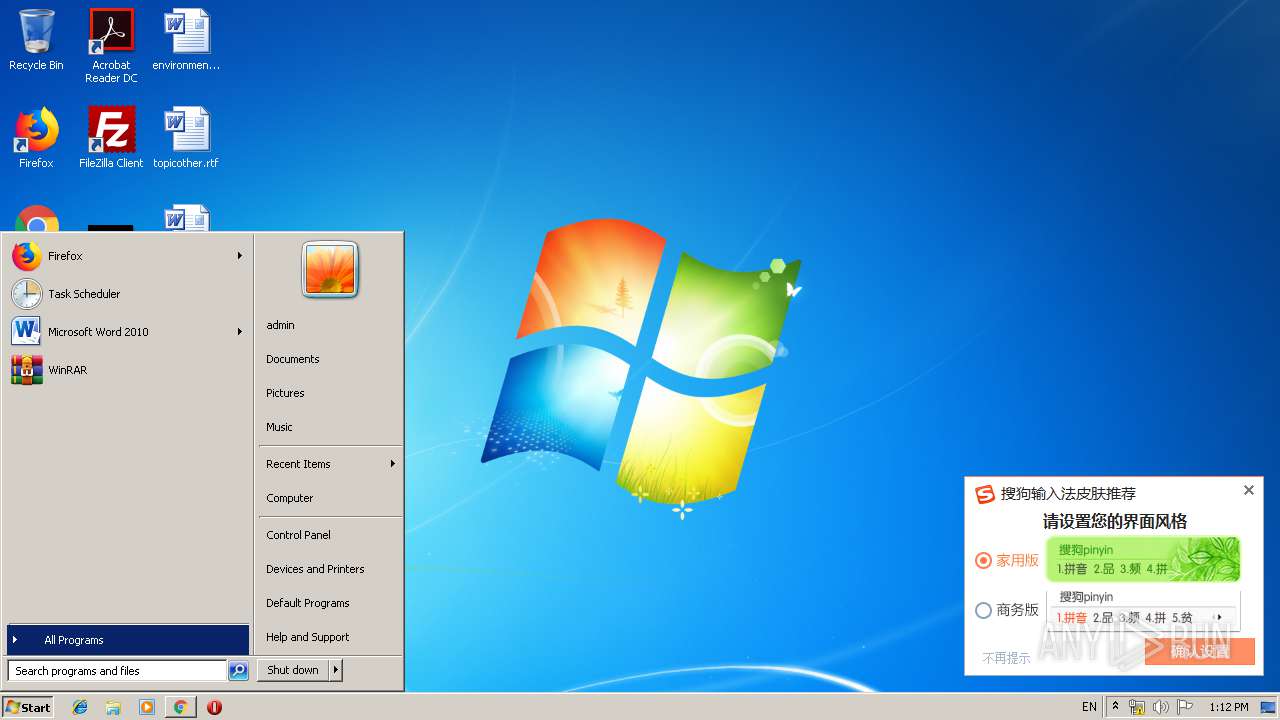This screenshot has height=720, width=1280.
Task: Open admin user folder
Action: point(281,325)
